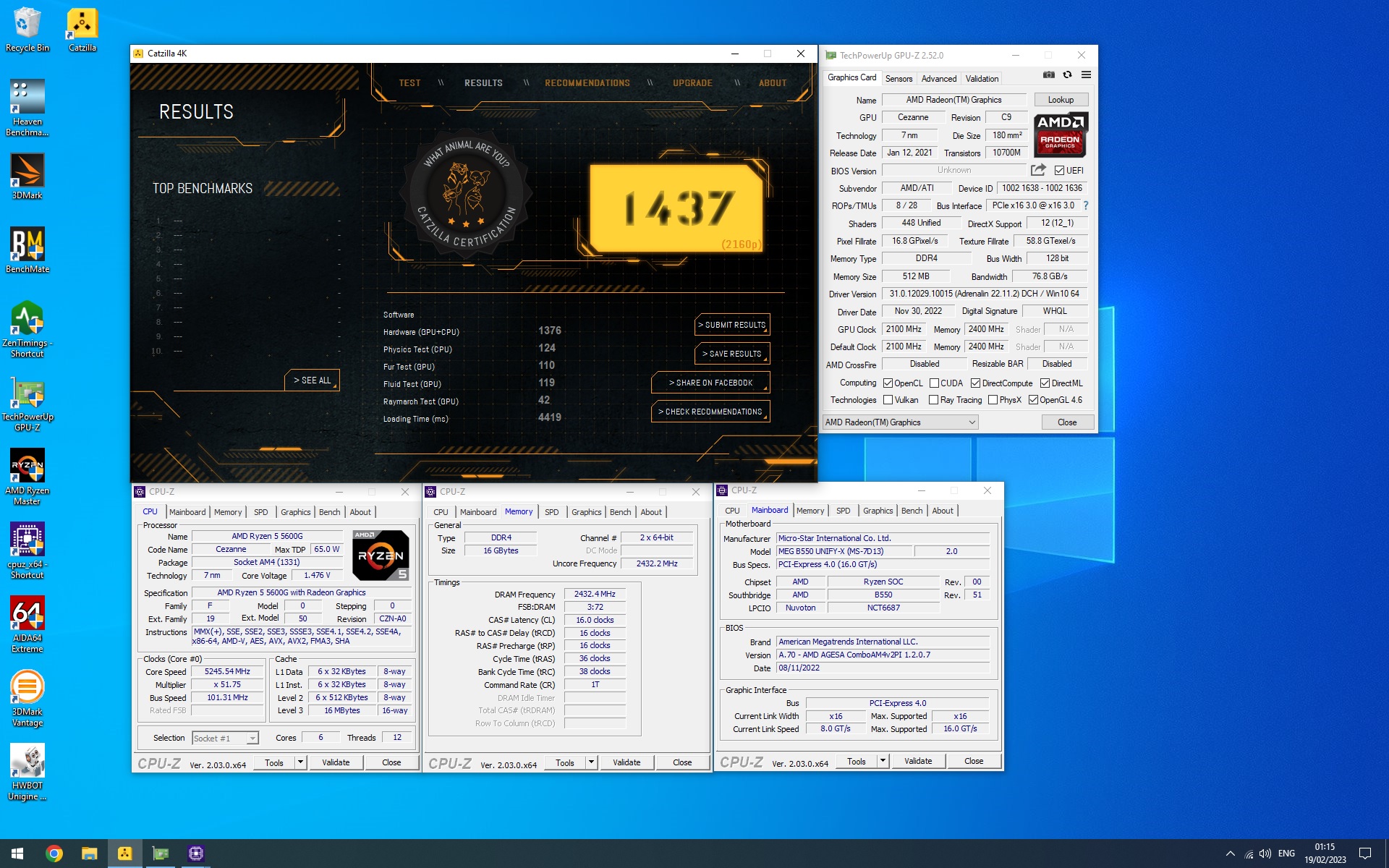Image resolution: width=1389 pixels, height=868 pixels.
Task: Show hidden system tray icons chevron
Action: point(1230,854)
